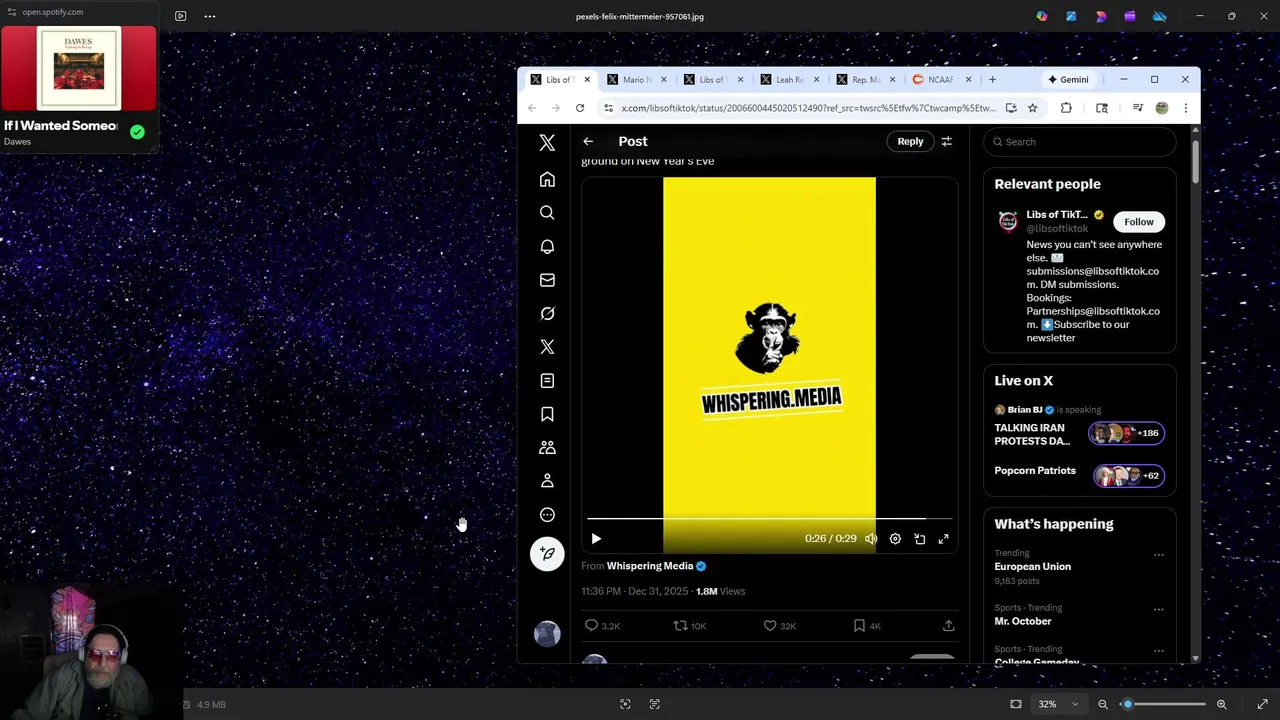Open the Photos app three-dot menu
The image size is (1280, 720).
tap(210, 16)
